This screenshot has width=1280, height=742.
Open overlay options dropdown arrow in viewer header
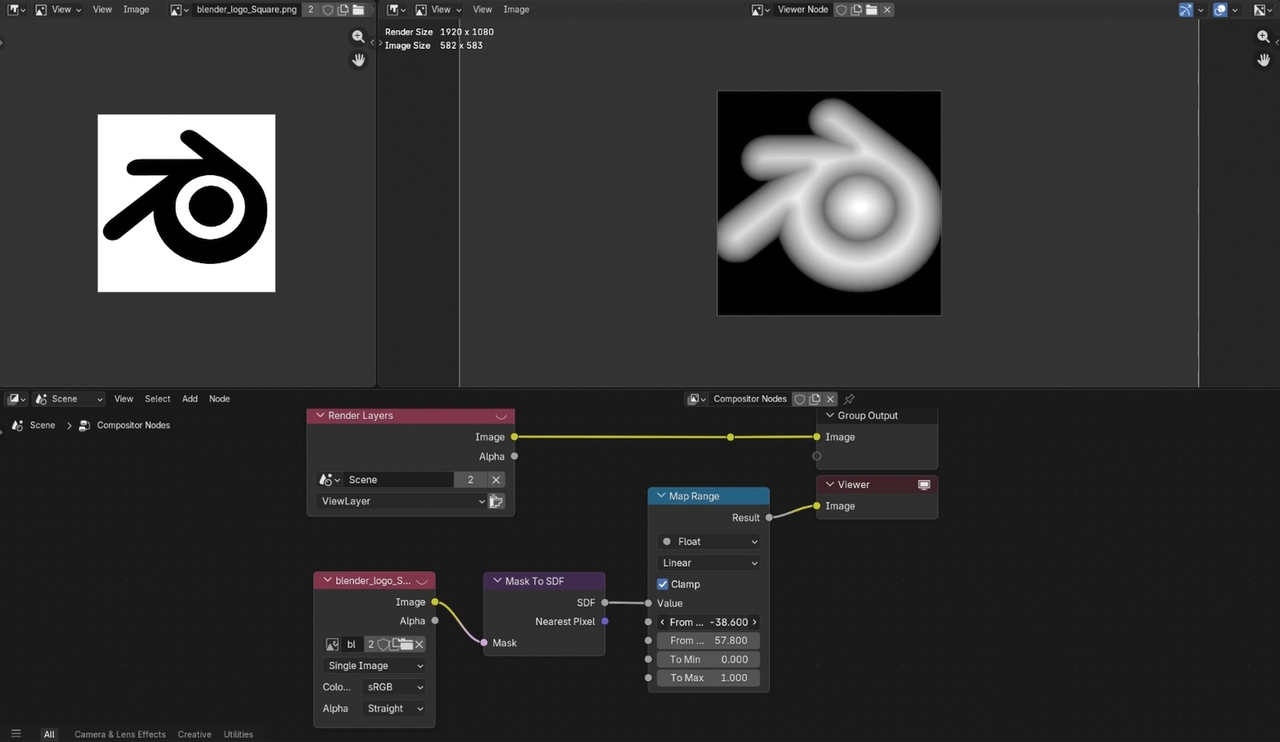(1235, 10)
